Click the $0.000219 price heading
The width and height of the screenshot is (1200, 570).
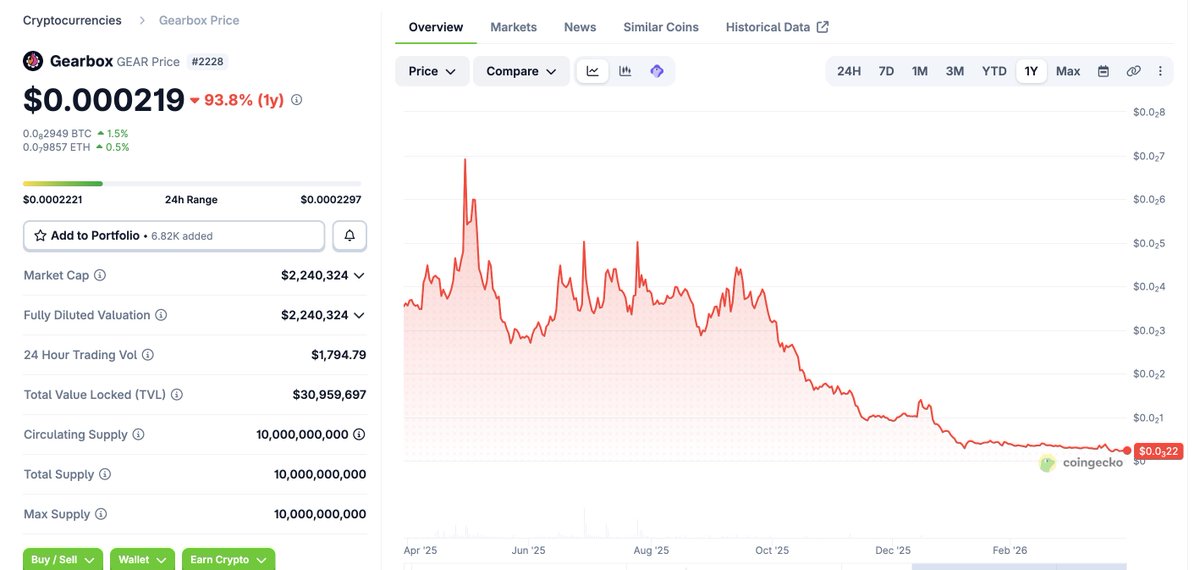click(104, 100)
